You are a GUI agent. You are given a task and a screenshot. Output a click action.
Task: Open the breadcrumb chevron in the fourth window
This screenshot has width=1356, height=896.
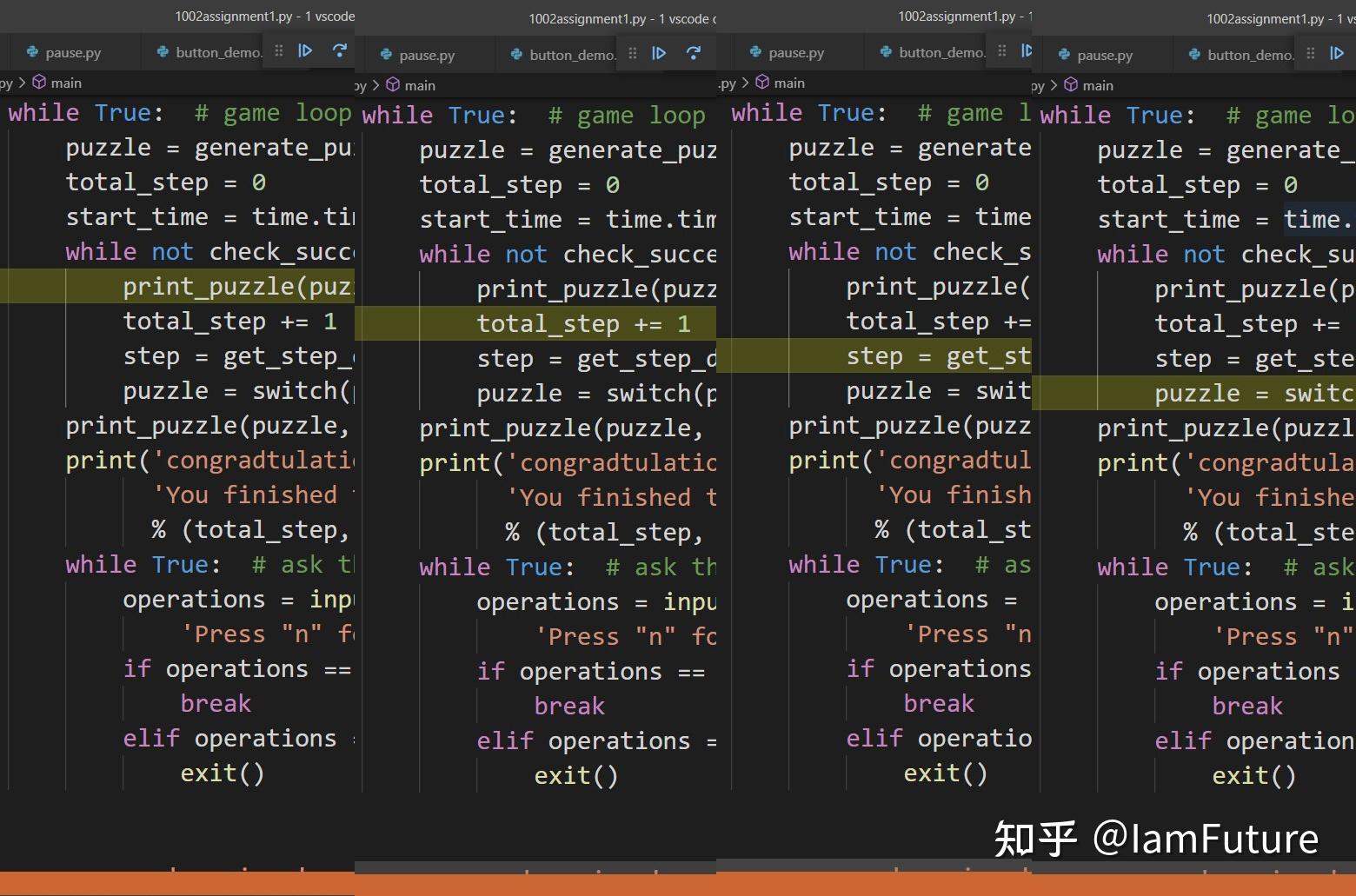(x=1054, y=85)
